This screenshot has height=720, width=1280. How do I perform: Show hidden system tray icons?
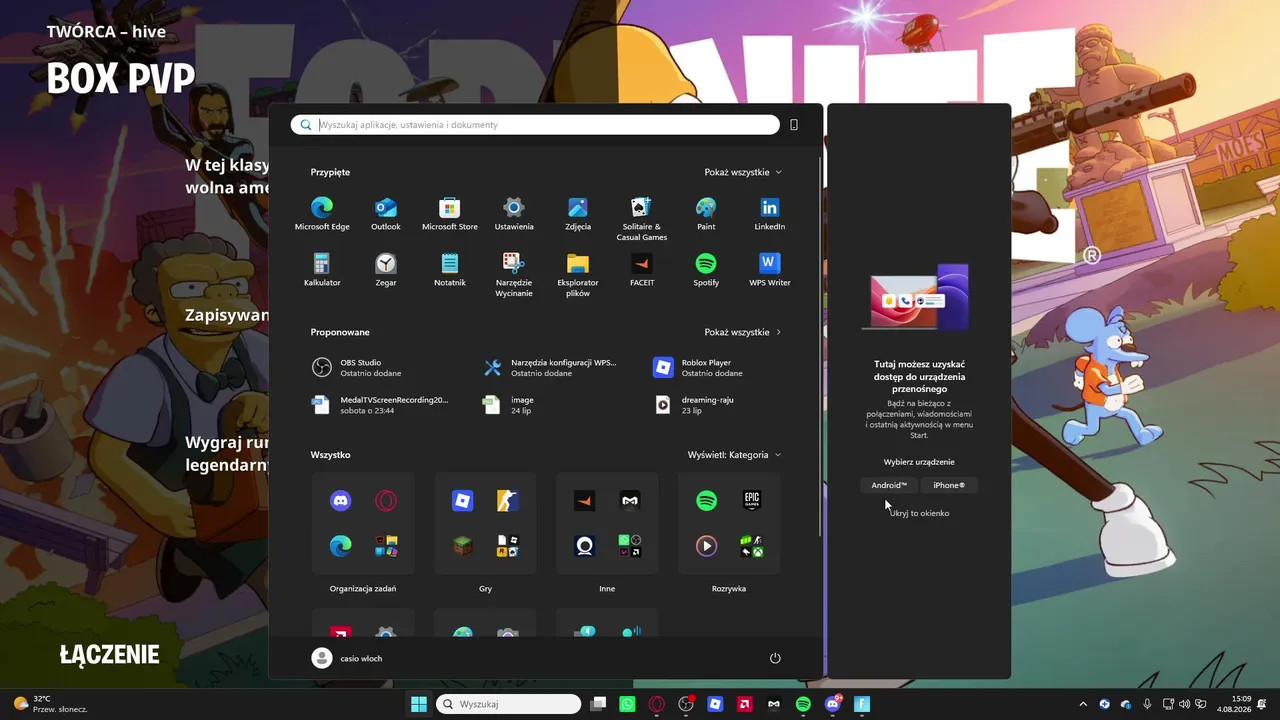click(1083, 704)
